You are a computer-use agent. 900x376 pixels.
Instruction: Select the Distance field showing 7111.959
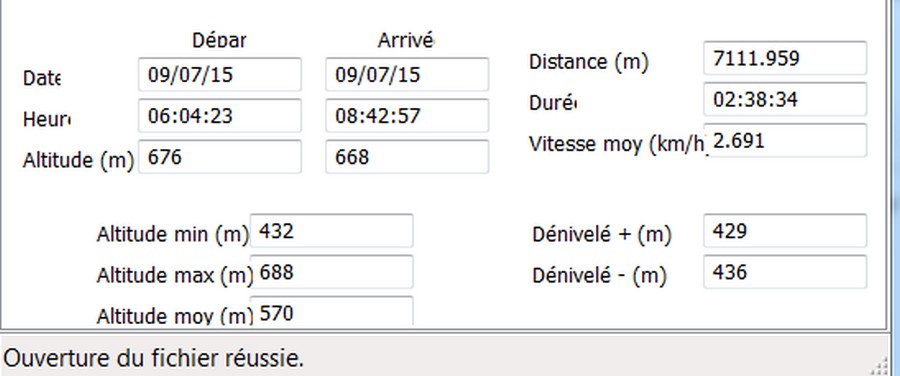pyautogui.click(x=785, y=58)
